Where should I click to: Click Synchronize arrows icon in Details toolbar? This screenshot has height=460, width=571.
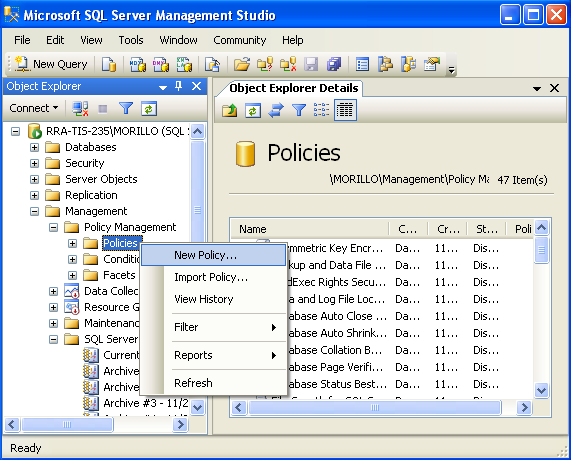pyautogui.click(x=276, y=110)
